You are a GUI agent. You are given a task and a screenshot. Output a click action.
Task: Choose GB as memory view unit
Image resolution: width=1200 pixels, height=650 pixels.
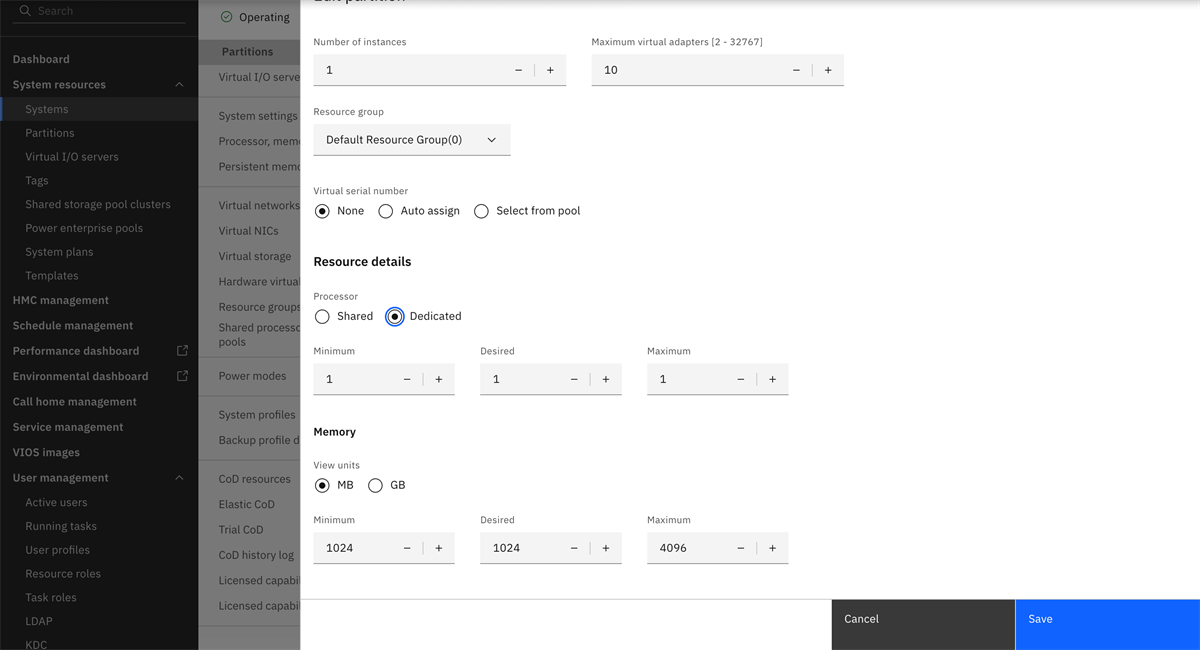(x=376, y=485)
